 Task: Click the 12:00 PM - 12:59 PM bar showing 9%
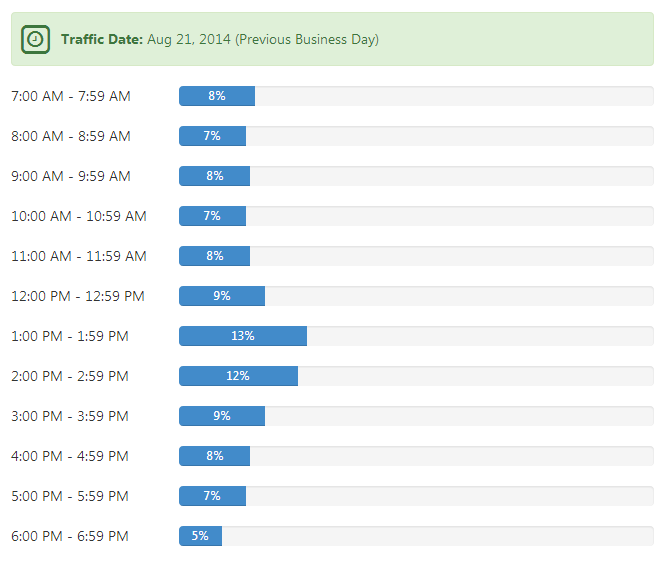(222, 296)
